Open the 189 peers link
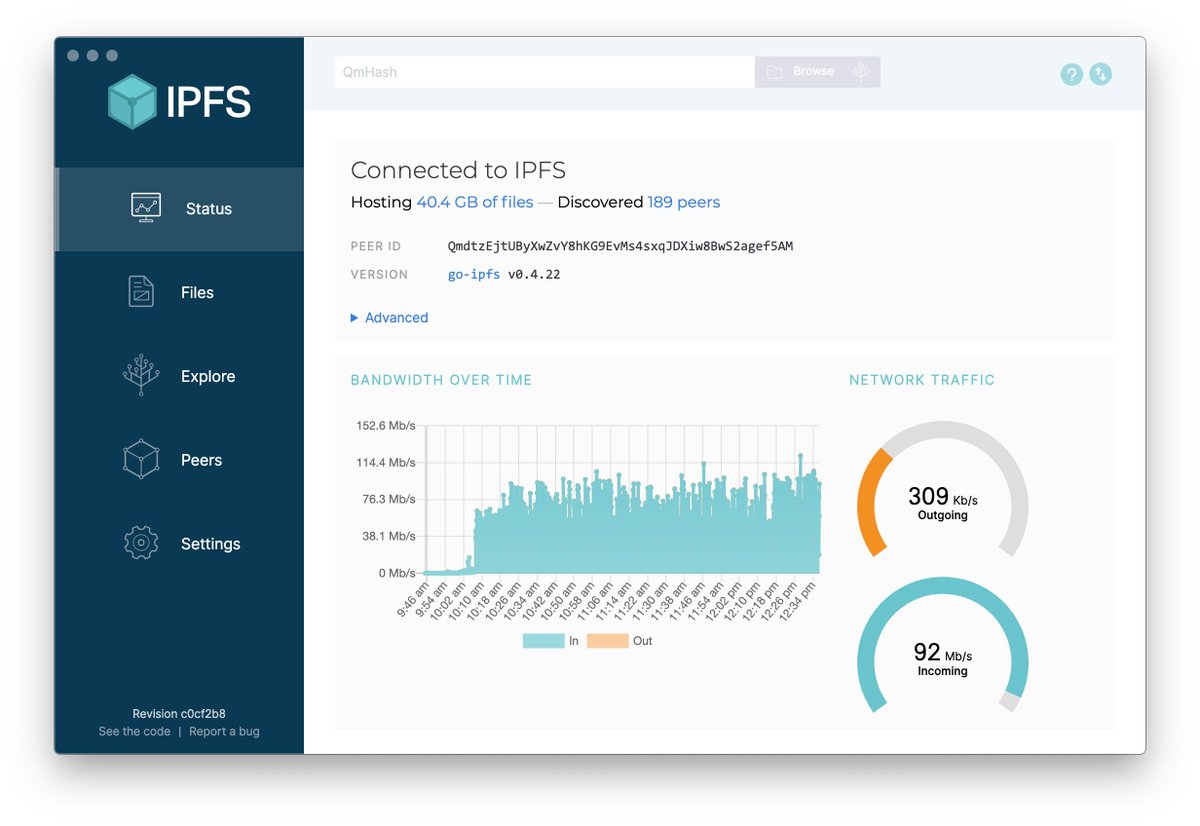1200x826 pixels. pos(684,202)
